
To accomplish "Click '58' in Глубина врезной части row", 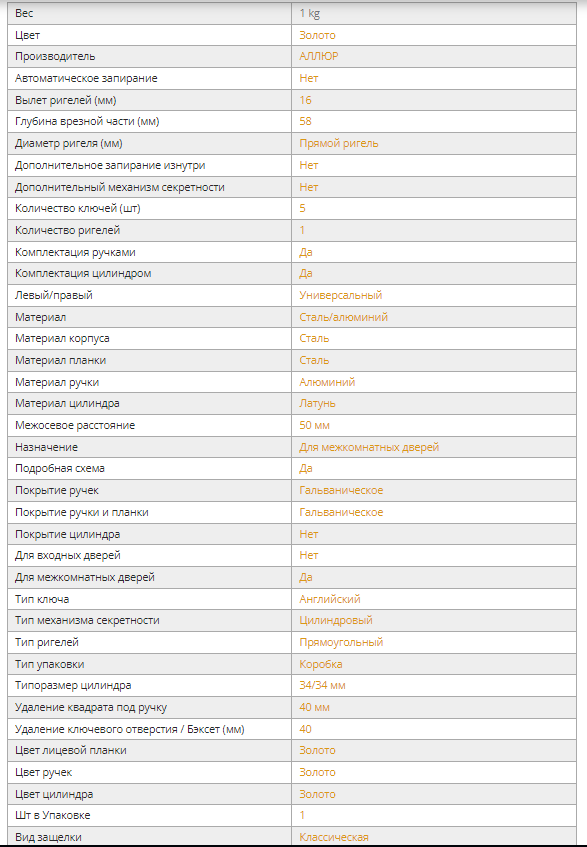I will coord(305,122).
